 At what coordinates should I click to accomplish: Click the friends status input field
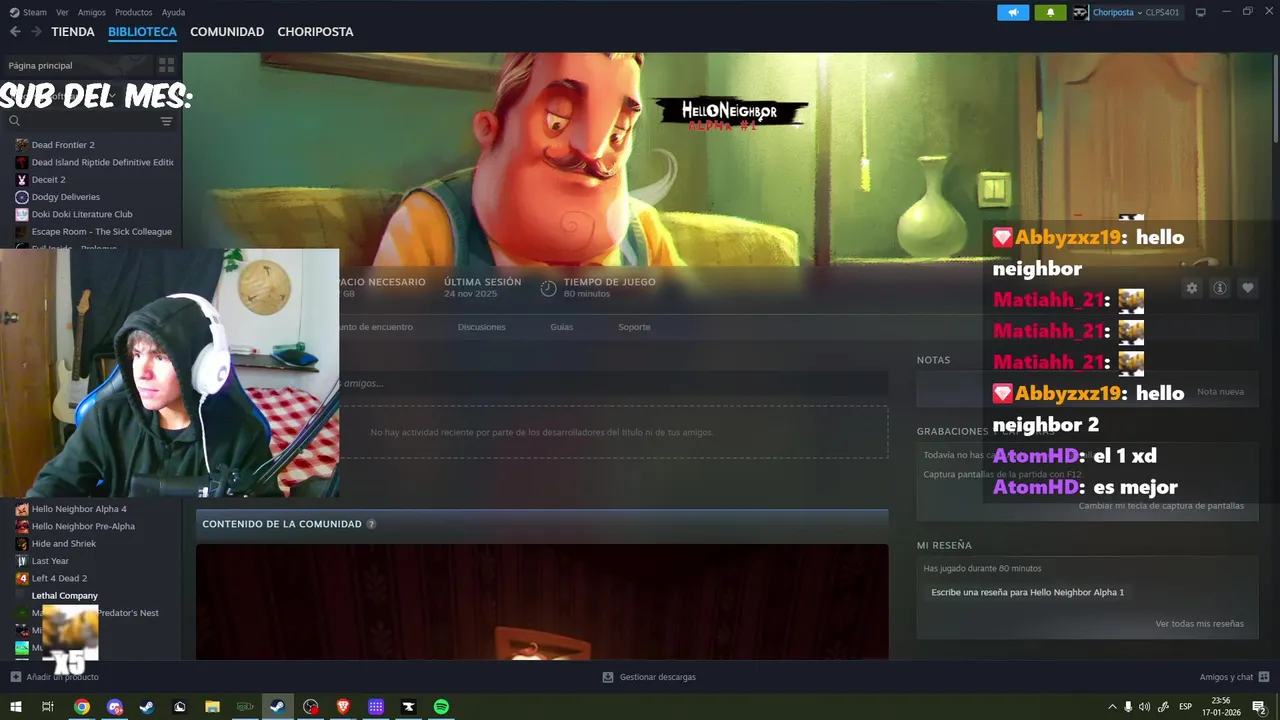(x=613, y=383)
